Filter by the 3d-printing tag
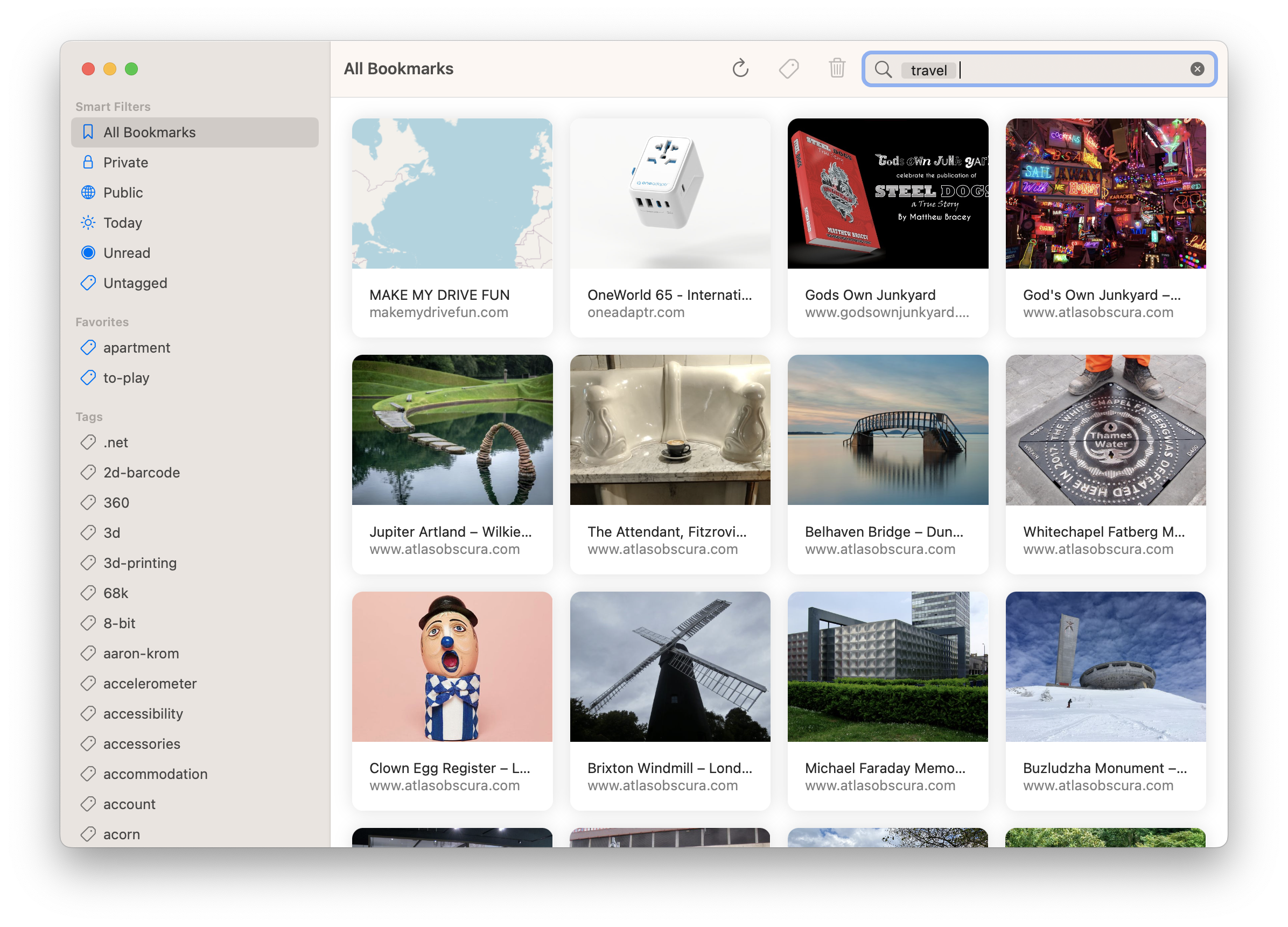 139,563
